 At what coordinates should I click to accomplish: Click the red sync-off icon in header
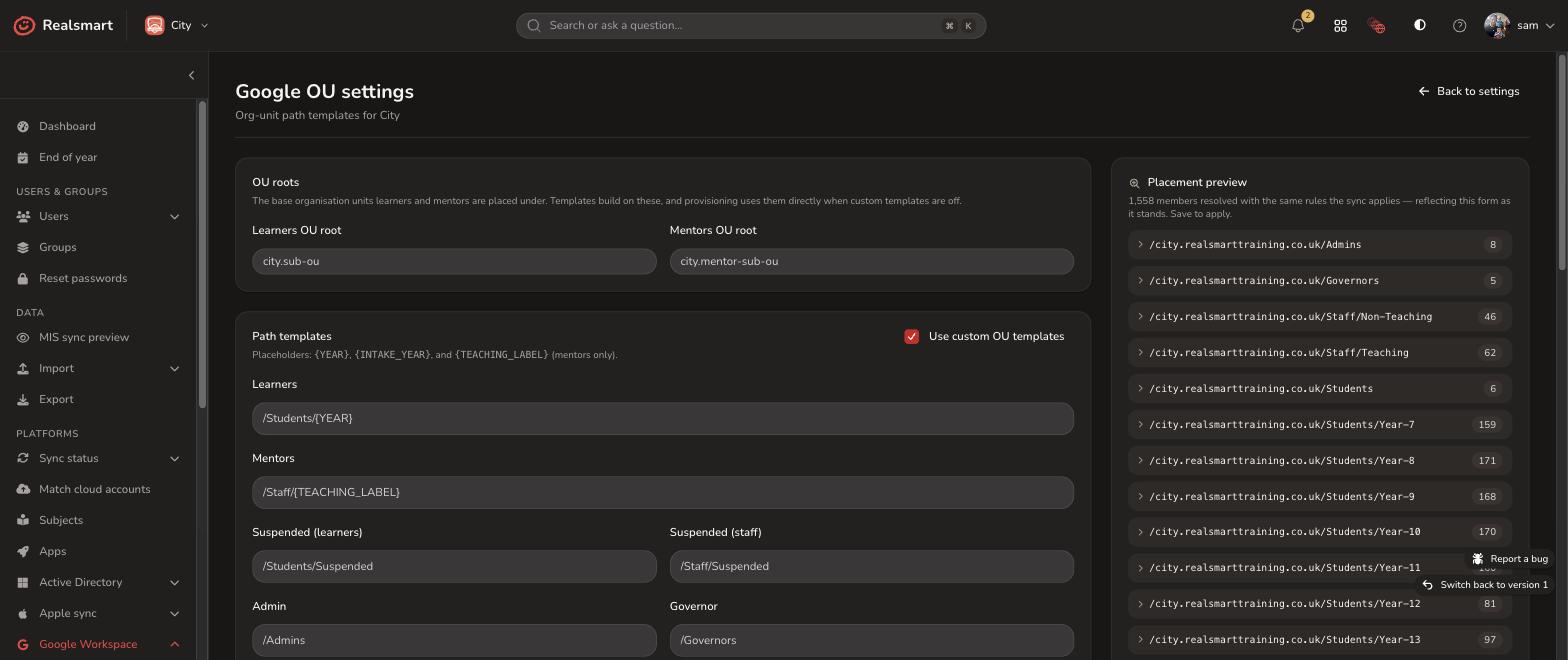coord(1377,26)
